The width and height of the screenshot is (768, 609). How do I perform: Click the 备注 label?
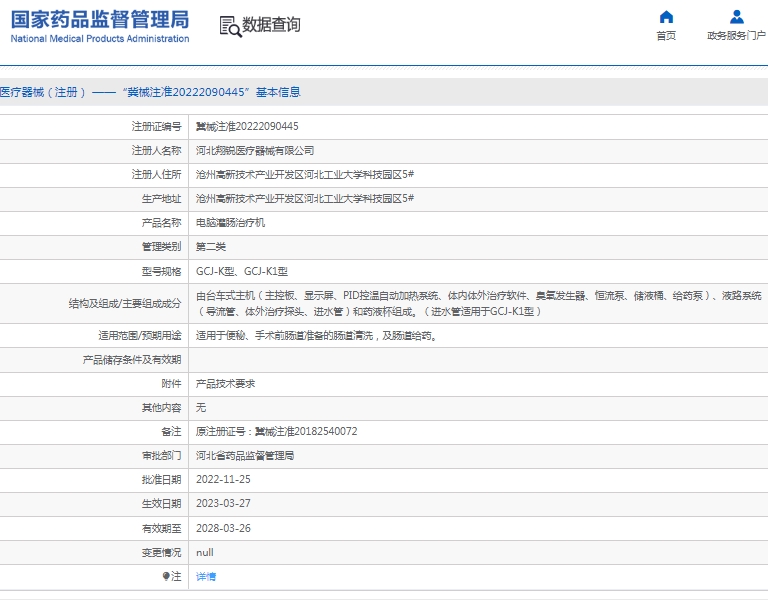171,432
